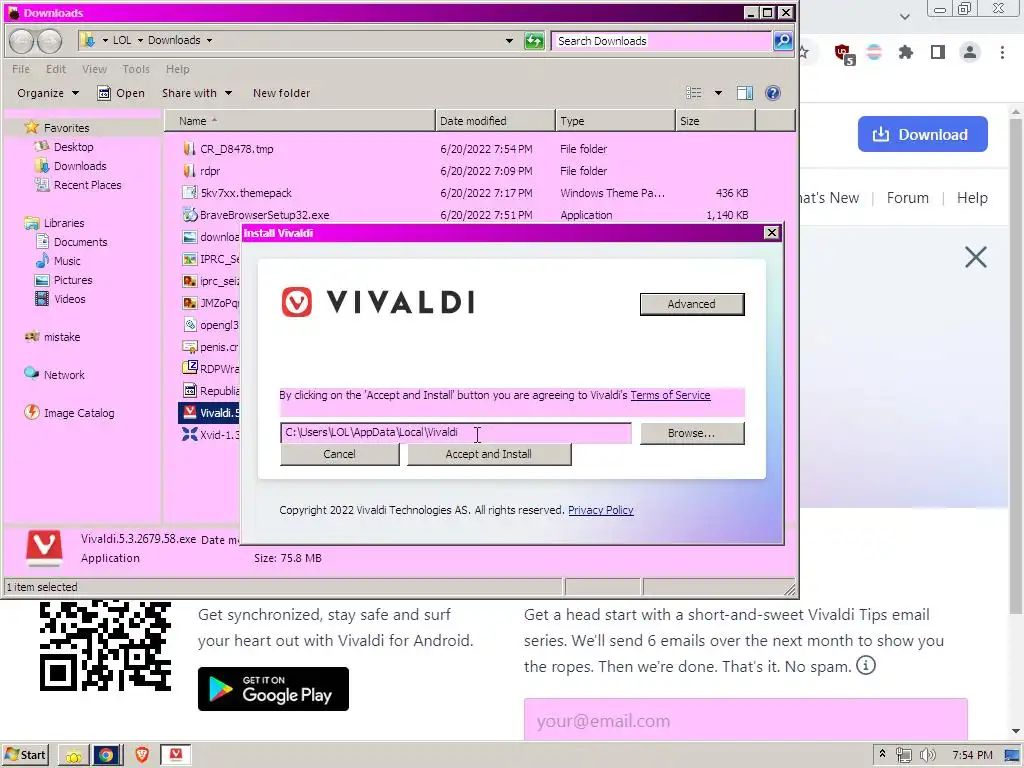Select Network in navigation pane

tap(63, 375)
